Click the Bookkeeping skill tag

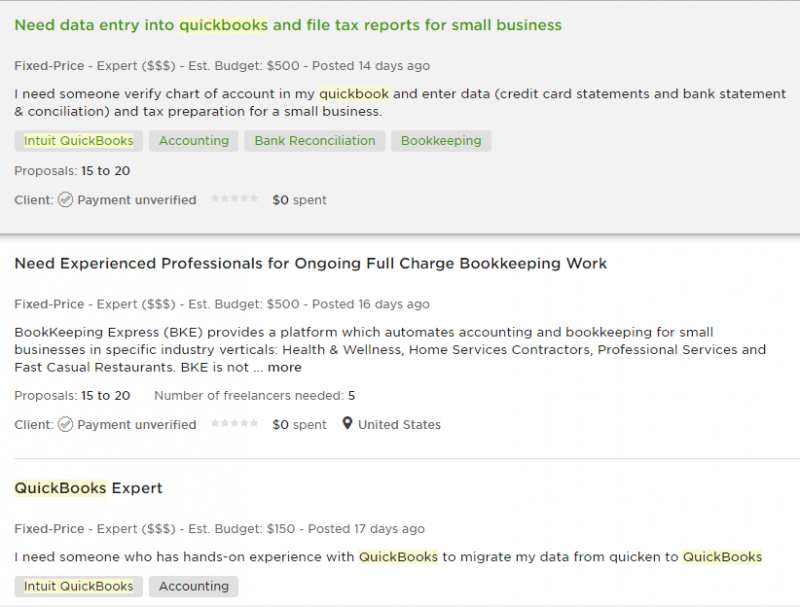click(x=441, y=141)
